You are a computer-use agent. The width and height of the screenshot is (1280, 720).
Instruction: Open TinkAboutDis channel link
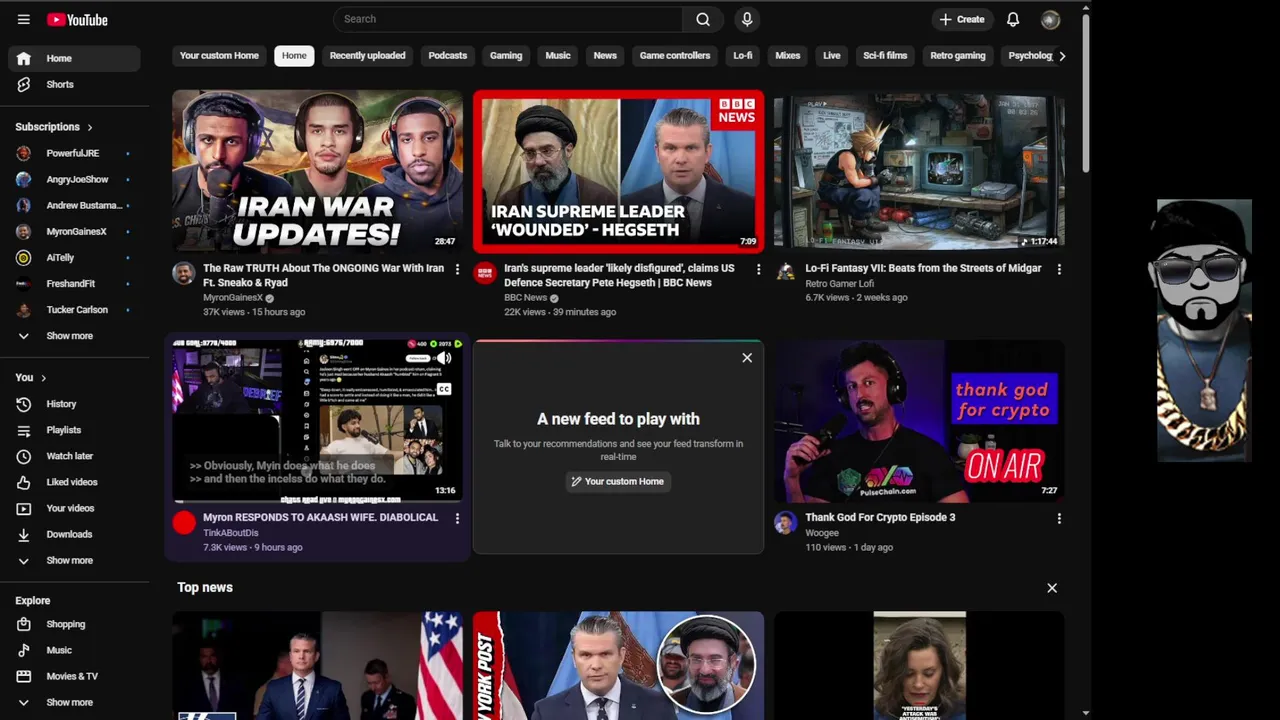tap(230, 533)
